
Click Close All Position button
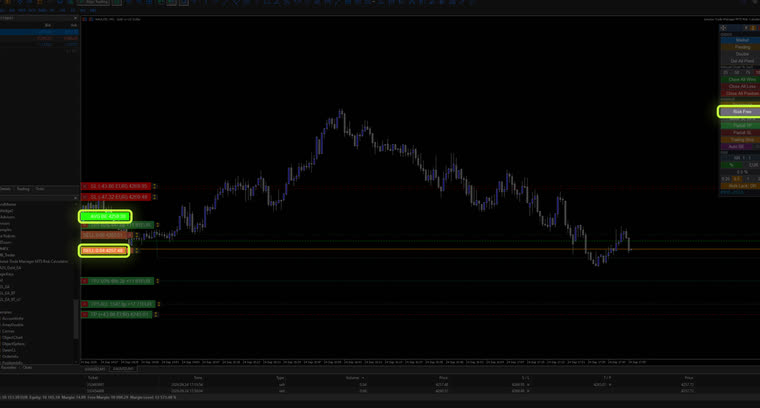click(741, 93)
